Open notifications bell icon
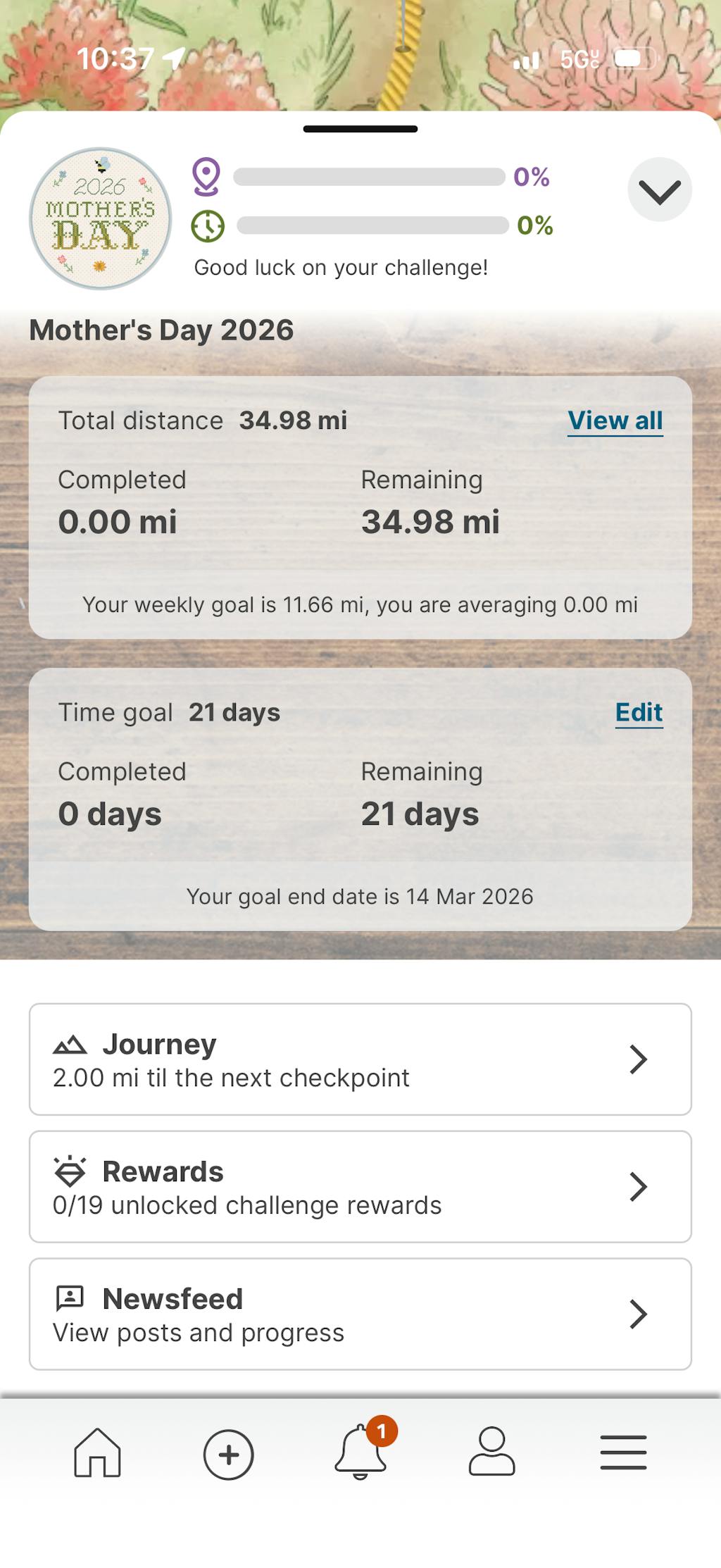 [360, 1452]
